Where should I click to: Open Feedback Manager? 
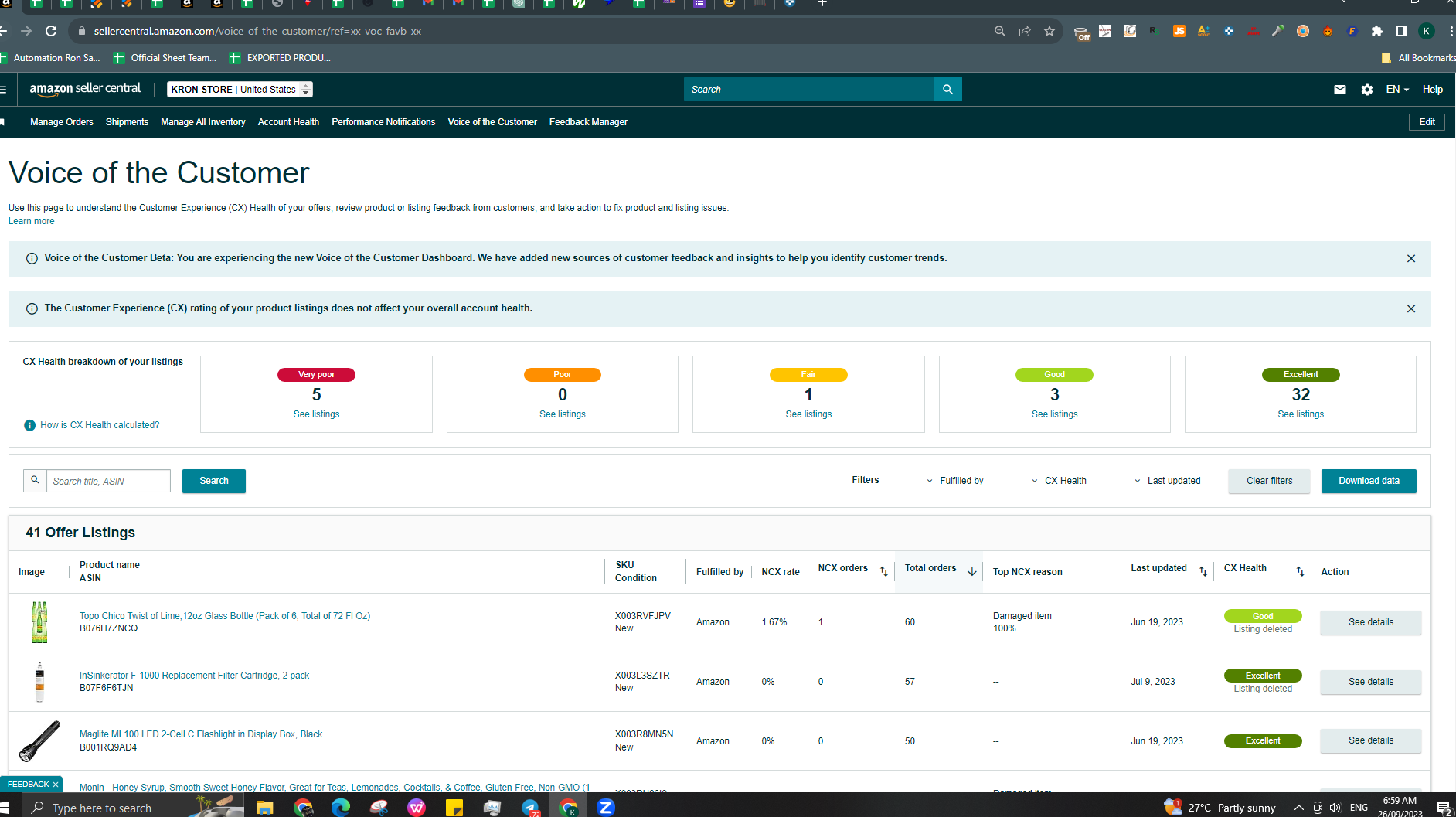coord(588,122)
